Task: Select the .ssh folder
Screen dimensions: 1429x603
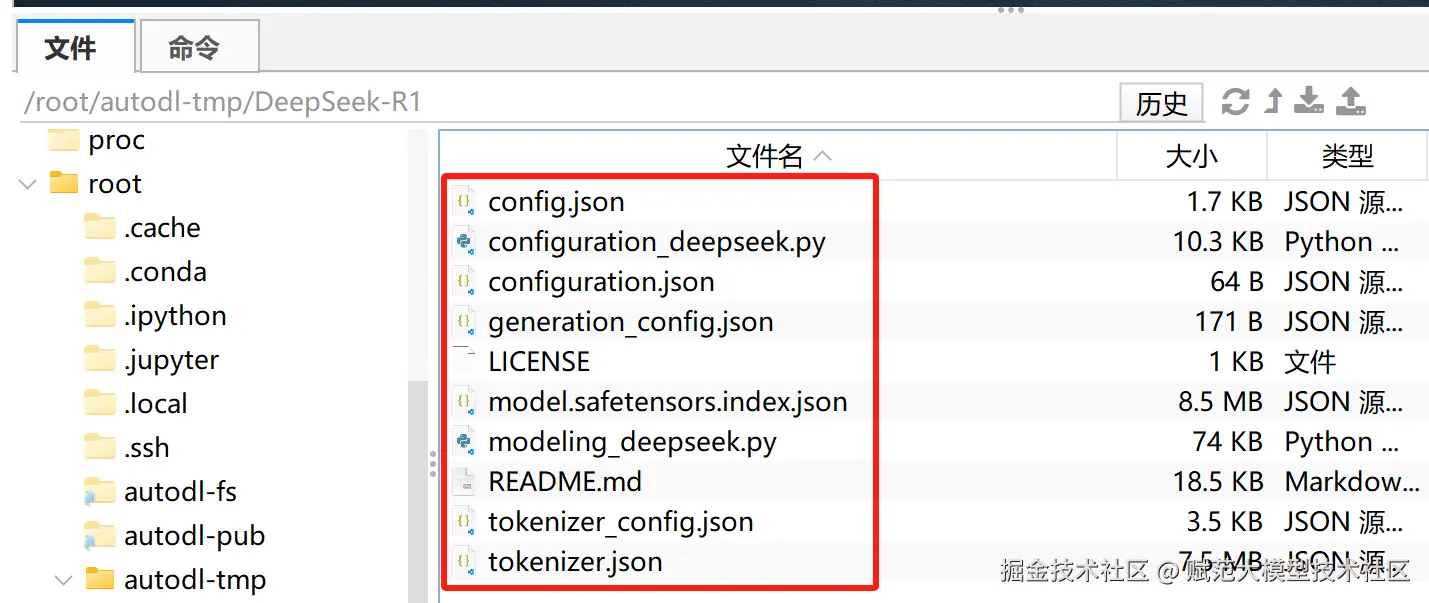Action: [x=147, y=448]
